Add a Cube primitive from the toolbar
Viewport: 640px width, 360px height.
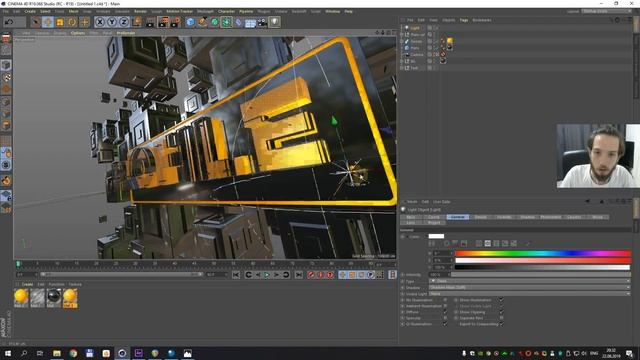pos(191,22)
